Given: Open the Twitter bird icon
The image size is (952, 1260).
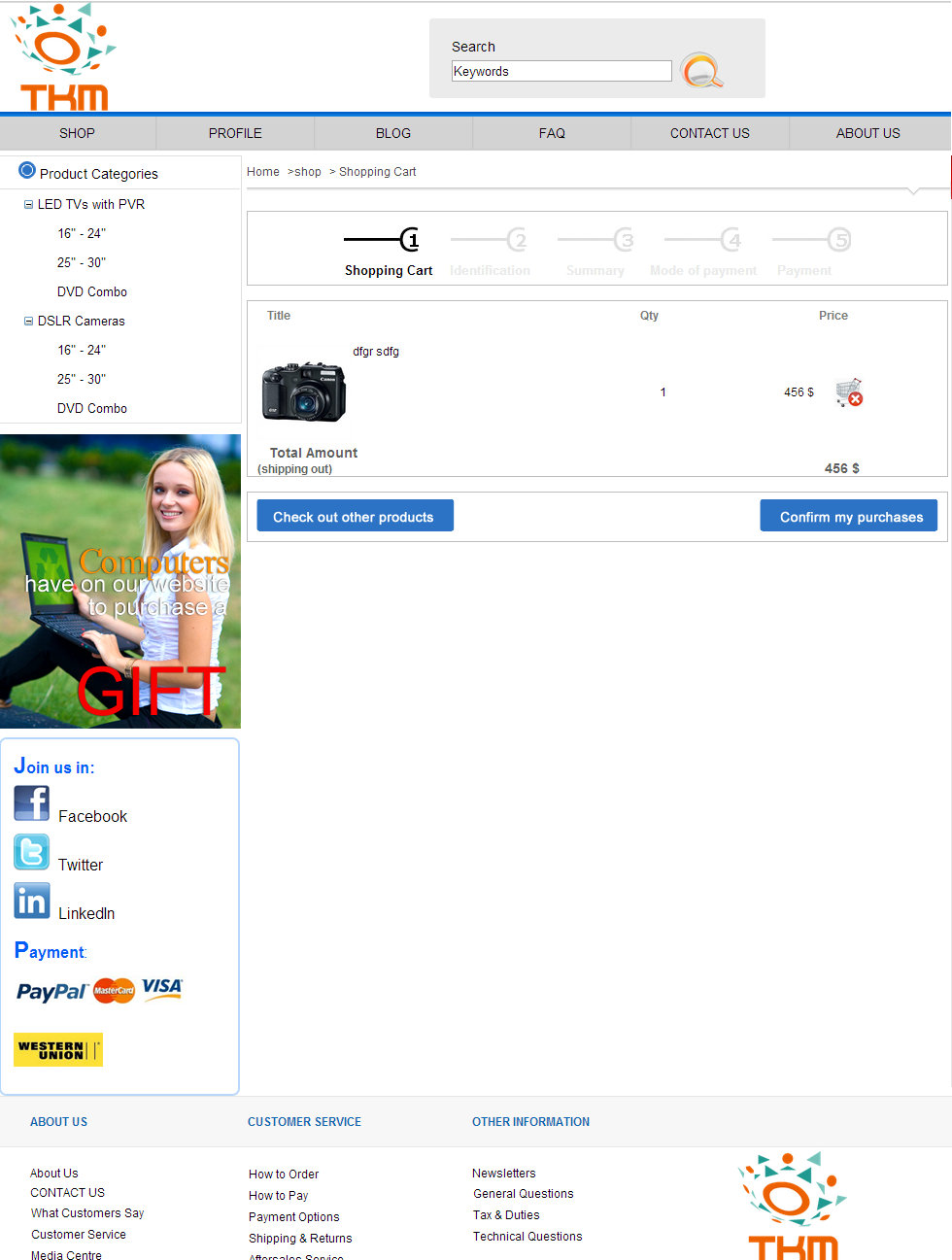Looking at the screenshot, I should pyautogui.click(x=31, y=852).
